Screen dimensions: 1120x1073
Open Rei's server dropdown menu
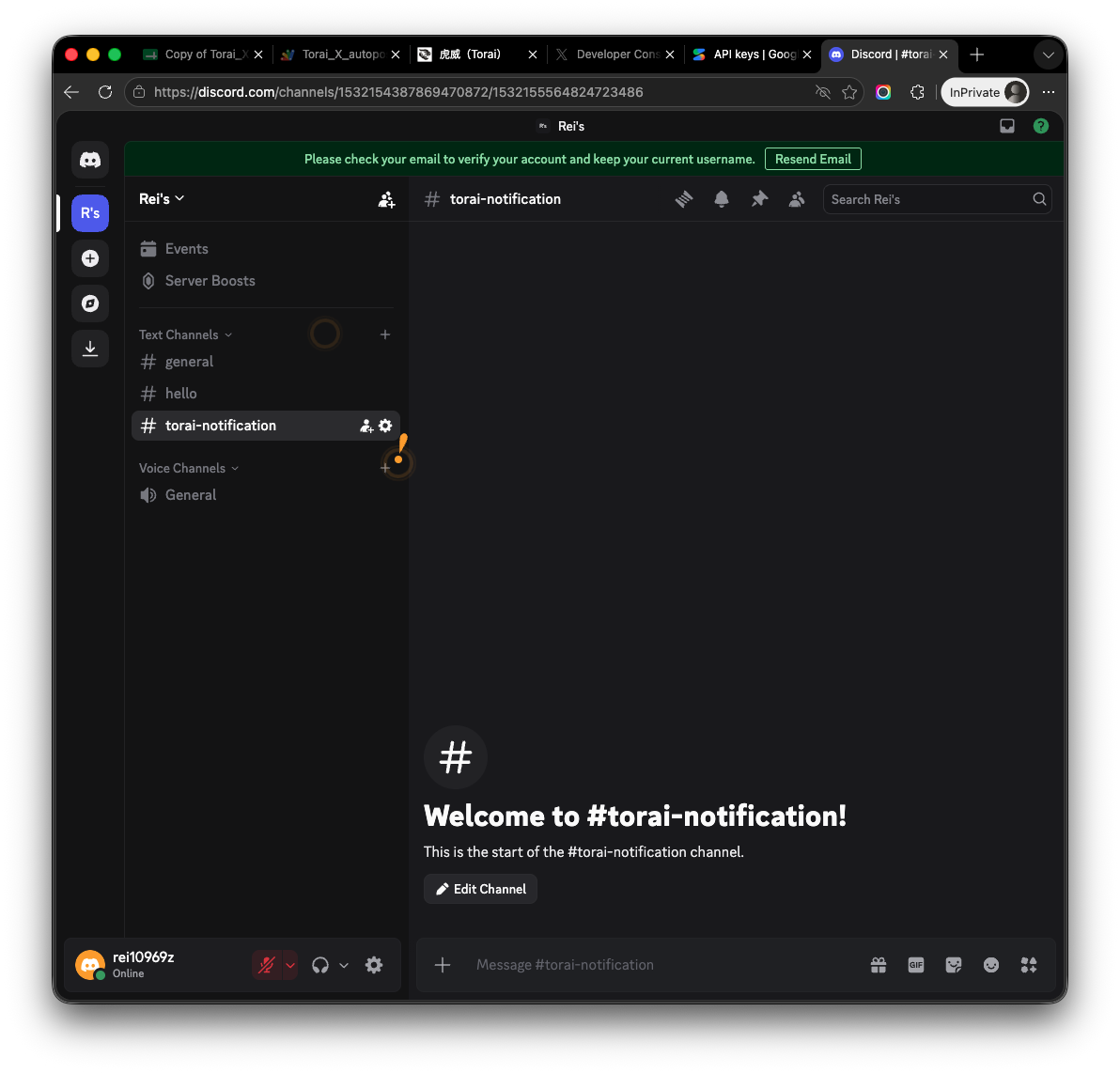163,198
